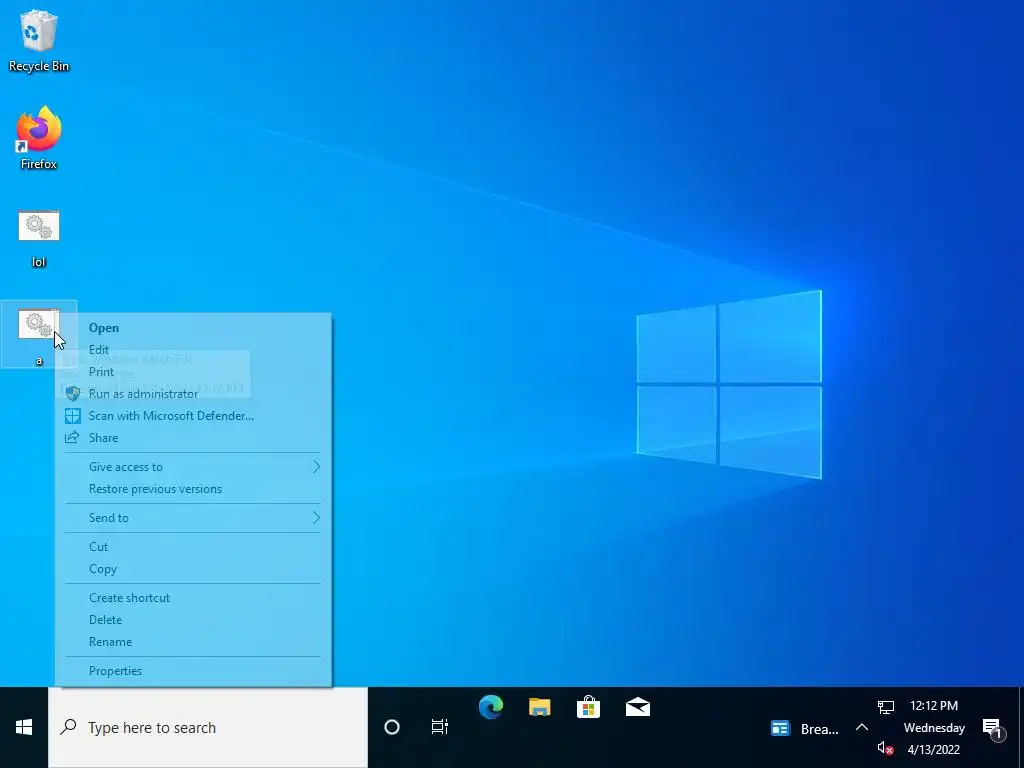Click Run as administrator menu entry
Screen dimensions: 1024x768
click(193, 394)
